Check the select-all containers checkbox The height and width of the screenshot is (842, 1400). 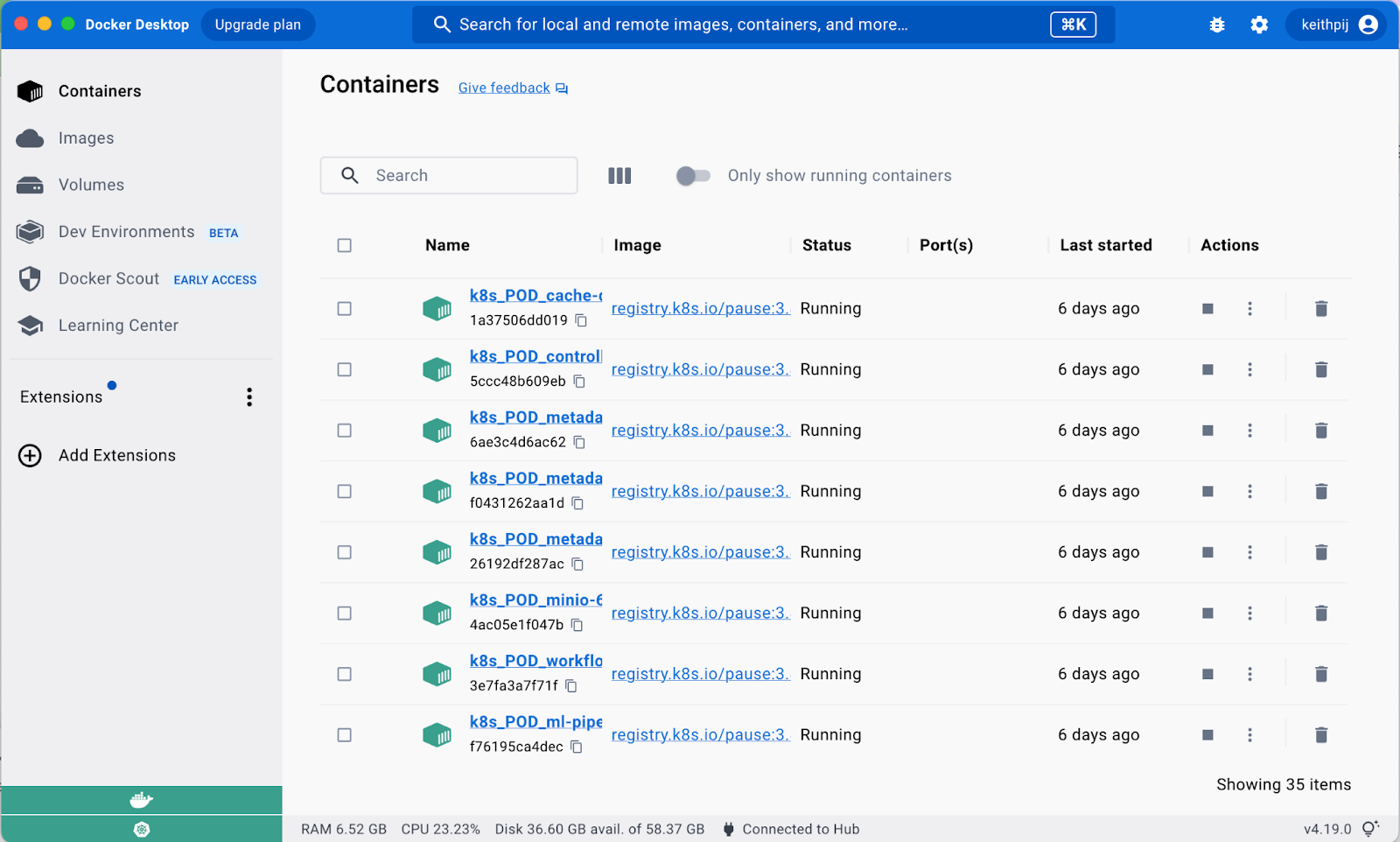pyautogui.click(x=345, y=246)
